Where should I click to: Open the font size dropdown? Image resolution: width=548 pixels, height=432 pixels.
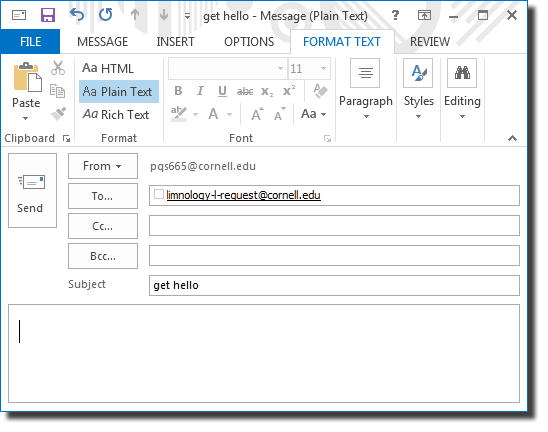[x=324, y=69]
